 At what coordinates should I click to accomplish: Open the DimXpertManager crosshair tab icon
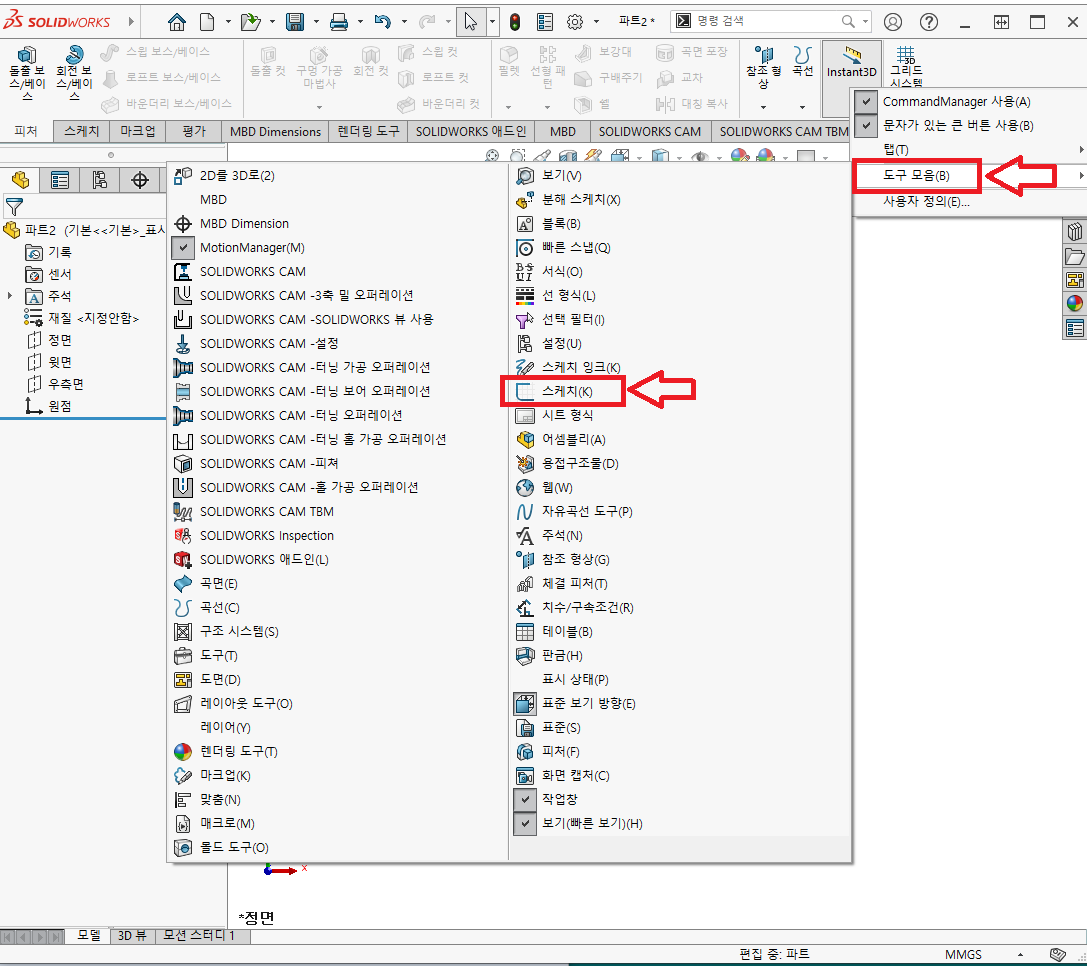pos(140,181)
